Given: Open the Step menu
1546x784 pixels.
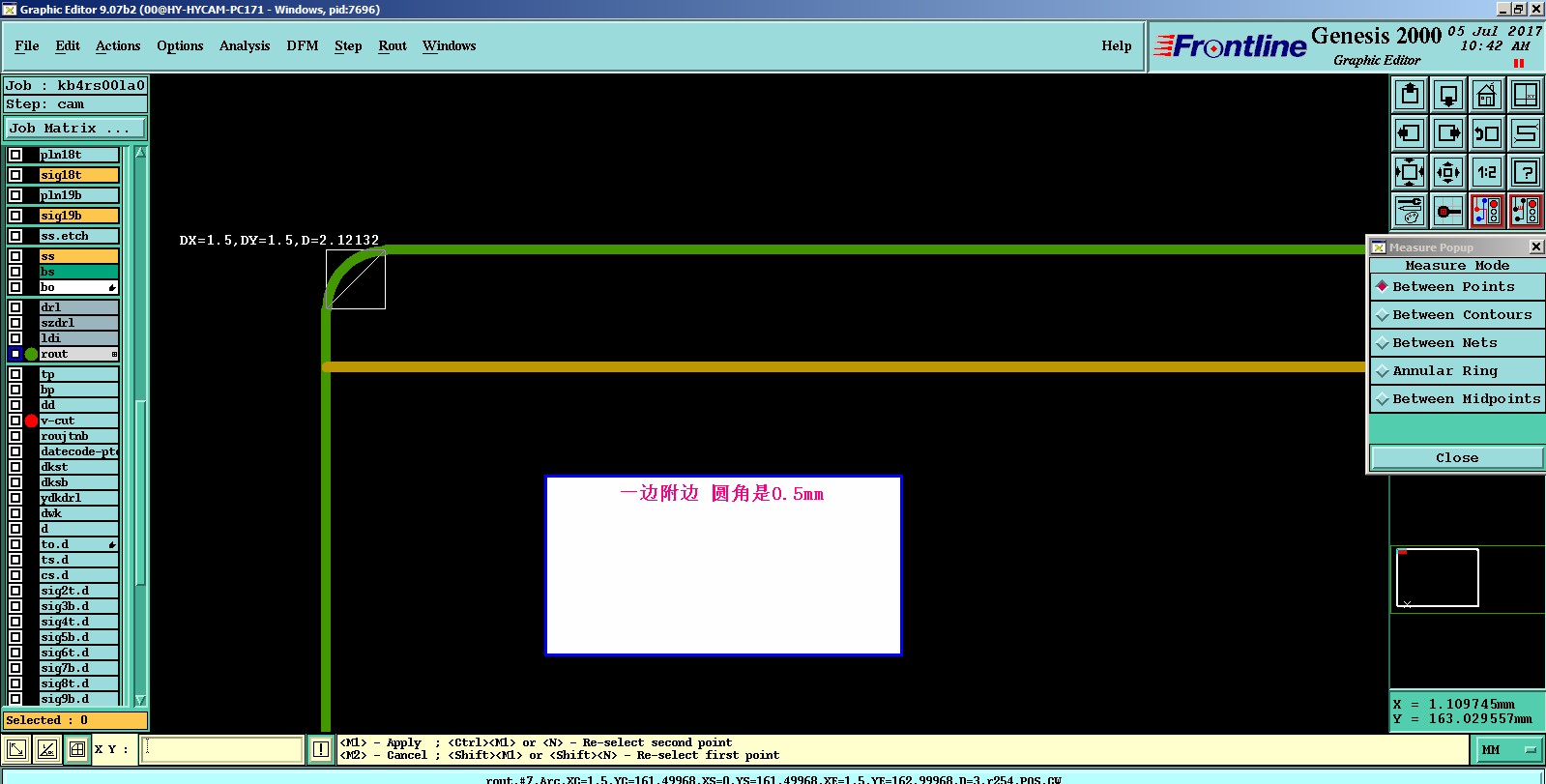Looking at the screenshot, I should click(348, 45).
